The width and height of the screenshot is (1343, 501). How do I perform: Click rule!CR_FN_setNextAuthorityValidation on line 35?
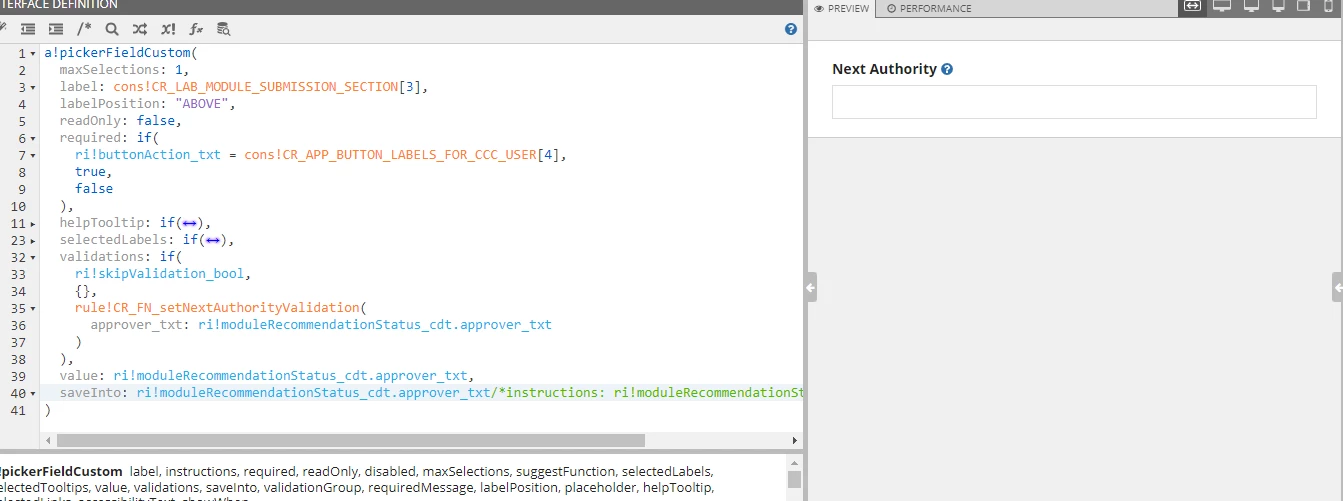[x=217, y=308]
